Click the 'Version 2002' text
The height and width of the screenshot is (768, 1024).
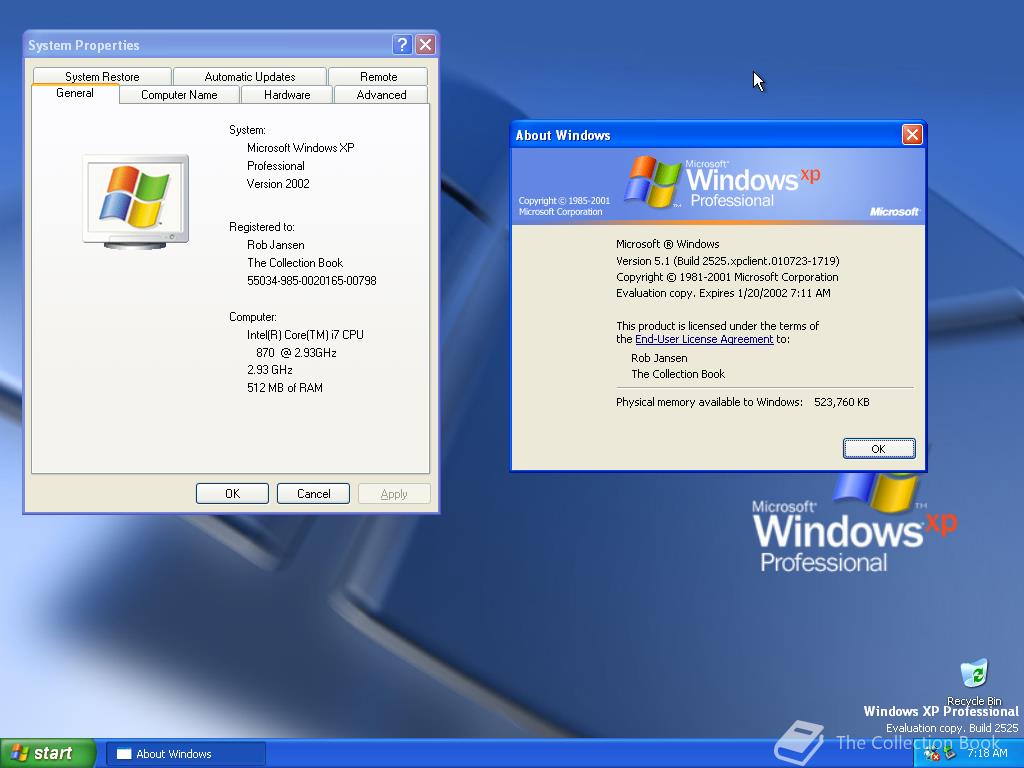[278, 184]
